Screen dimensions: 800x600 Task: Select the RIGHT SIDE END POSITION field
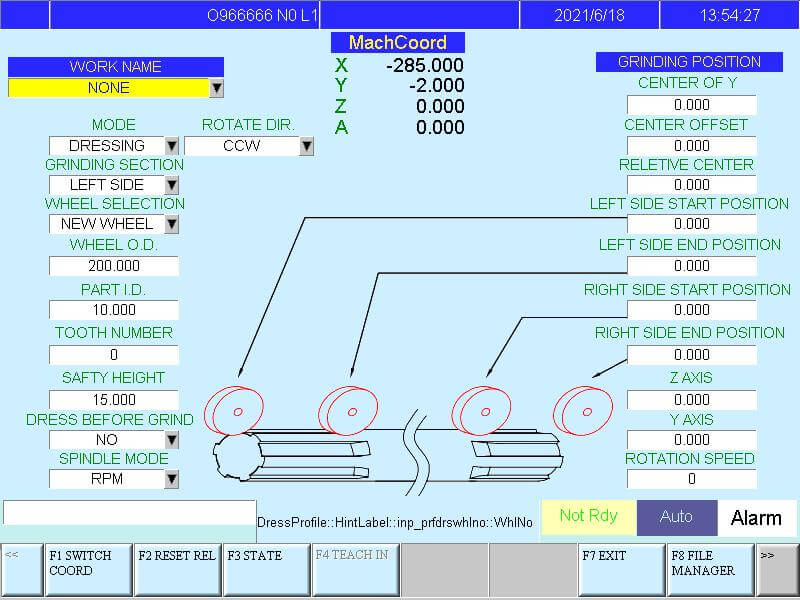click(692, 355)
